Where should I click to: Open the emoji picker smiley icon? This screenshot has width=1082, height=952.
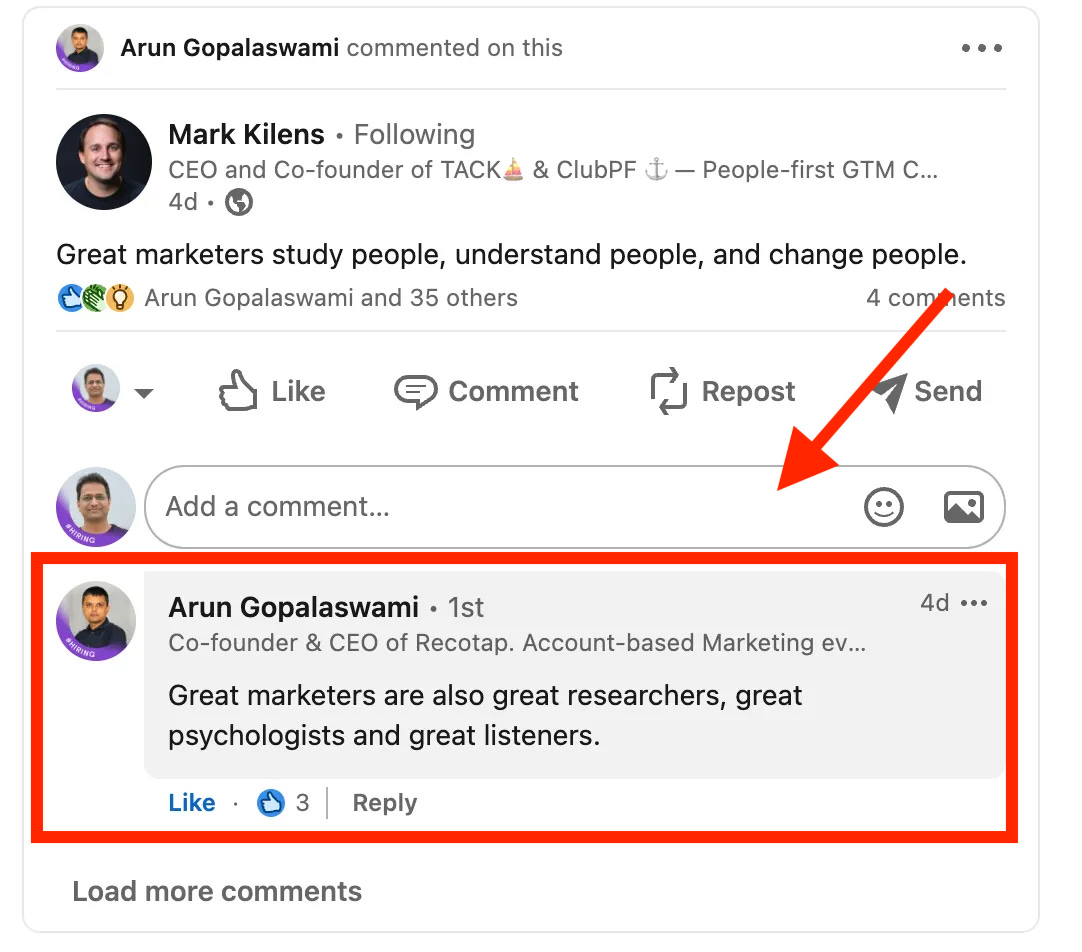pyautogui.click(x=883, y=507)
